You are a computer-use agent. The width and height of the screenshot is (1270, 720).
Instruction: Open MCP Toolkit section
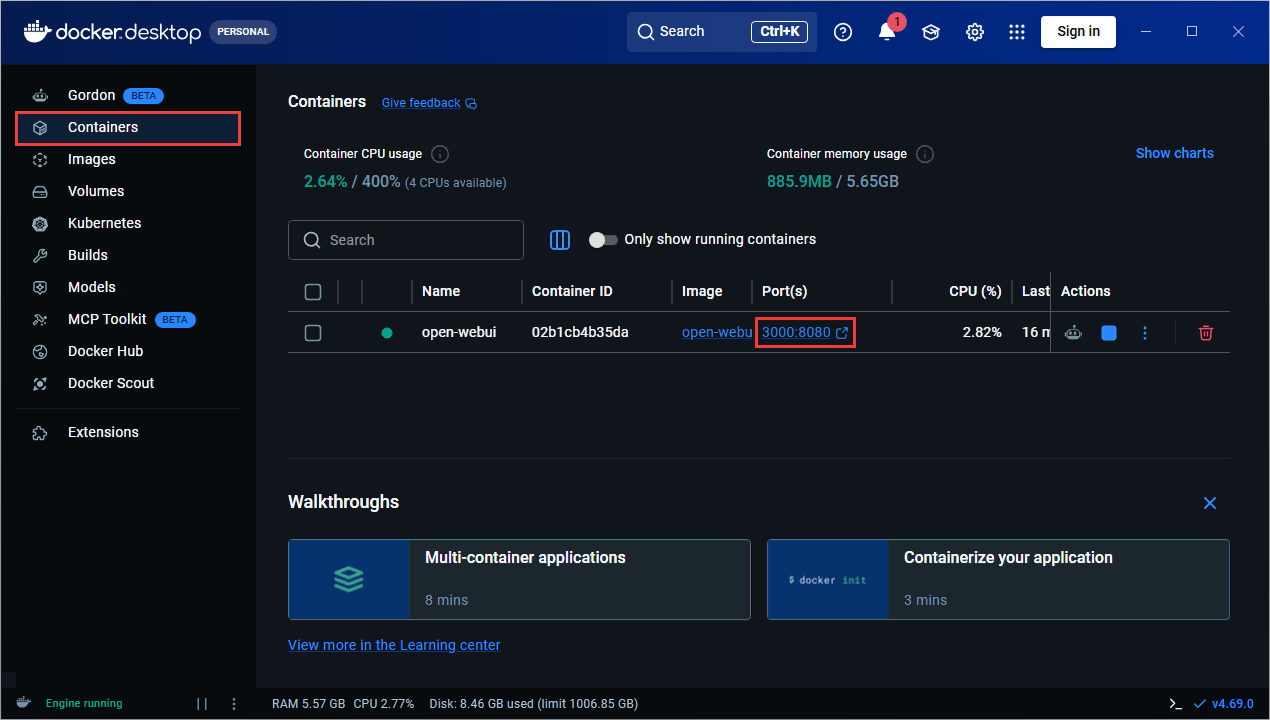[x=128, y=319]
